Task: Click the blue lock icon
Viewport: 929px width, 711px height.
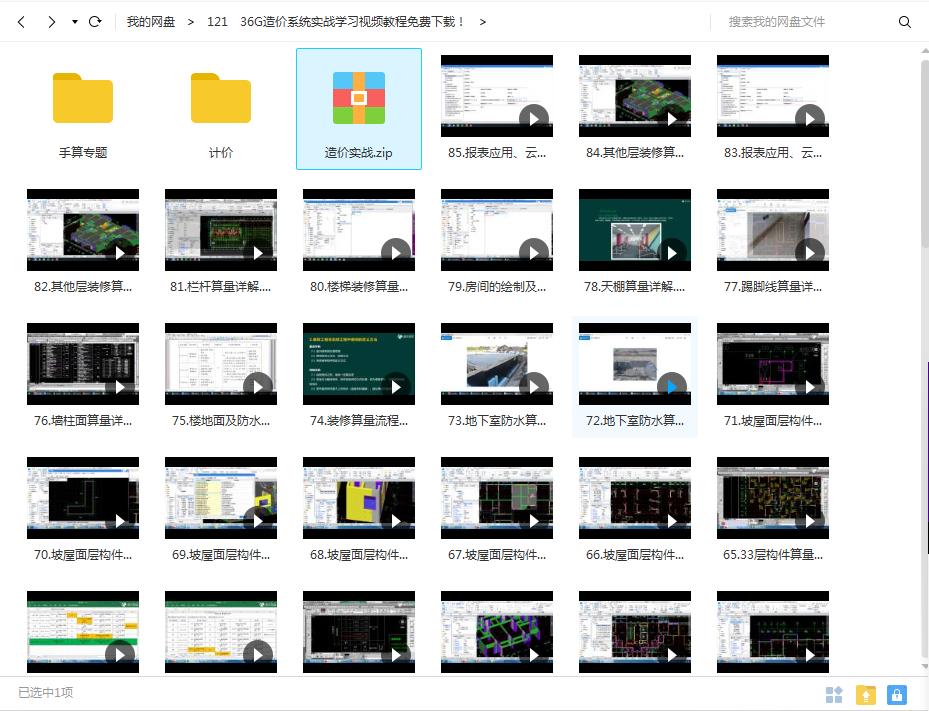Action: (897, 694)
